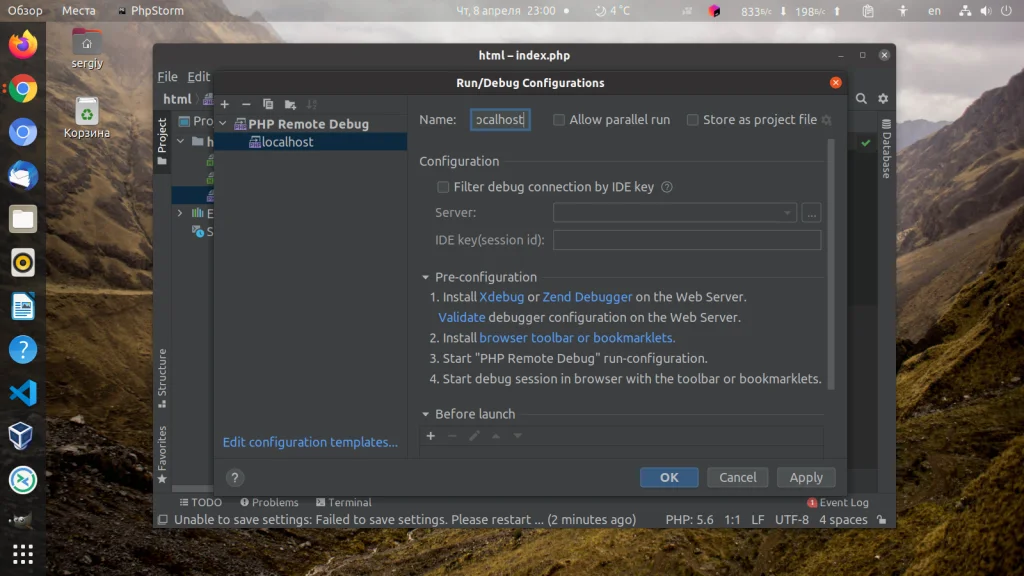
Task: Remove selected configuration using the minus icon
Action: pyautogui.click(x=245, y=103)
